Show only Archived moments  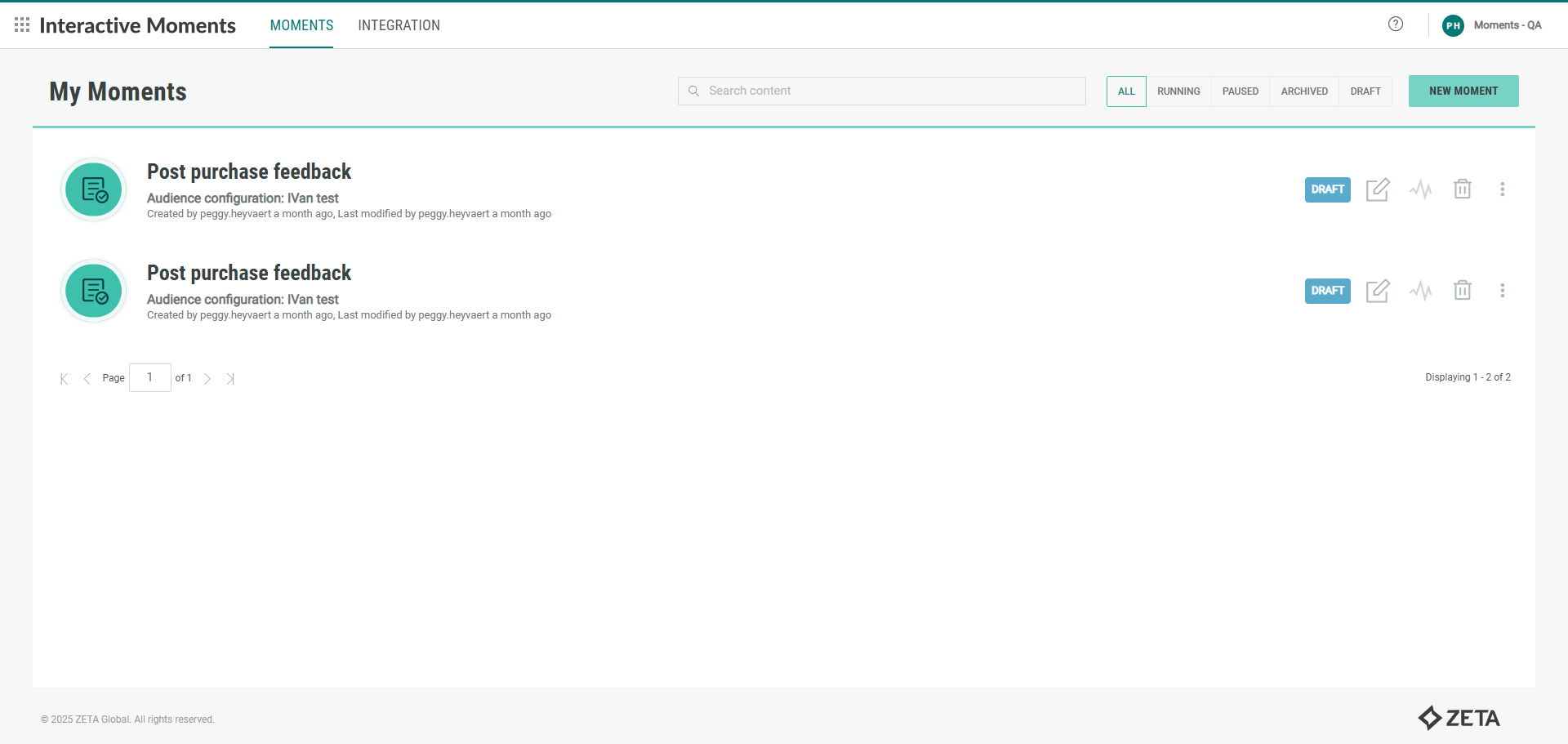click(x=1304, y=91)
